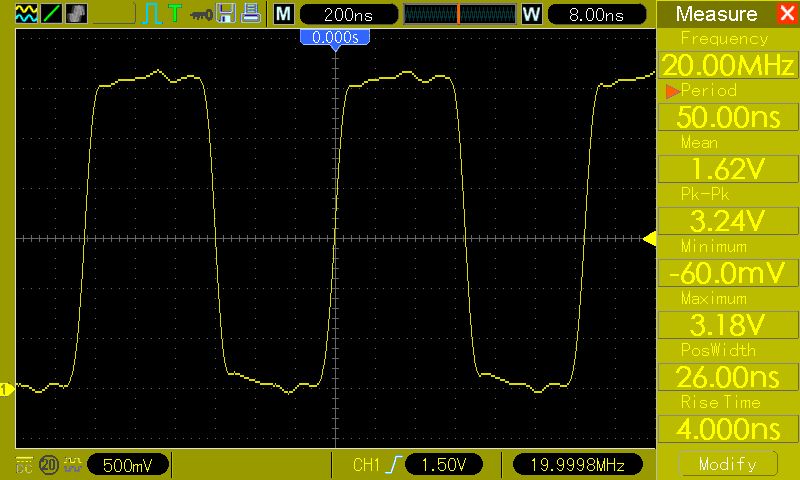Click the -60.0mV minimum value
Screen dimensions: 800x480
pyautogui.click(x=728, y=273)
